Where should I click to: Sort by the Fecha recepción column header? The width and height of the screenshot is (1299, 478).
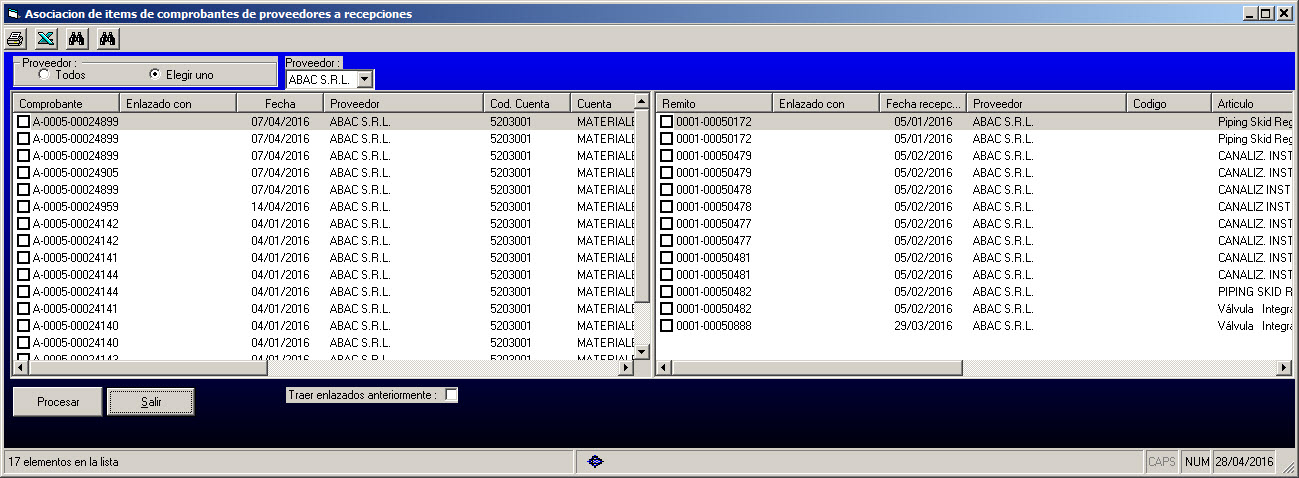point(922,103)
